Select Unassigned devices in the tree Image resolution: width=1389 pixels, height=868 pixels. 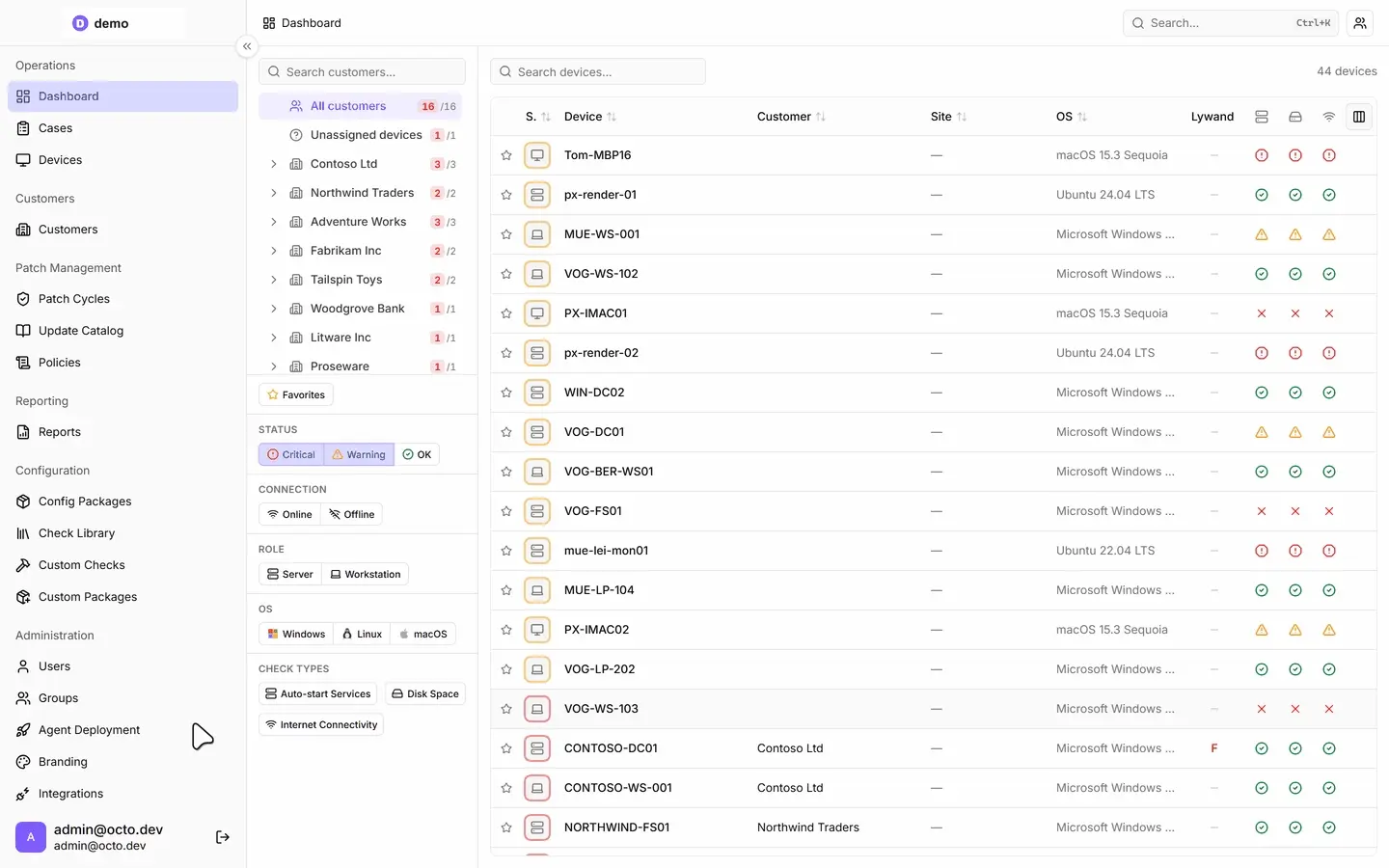[x=361, y=135]
